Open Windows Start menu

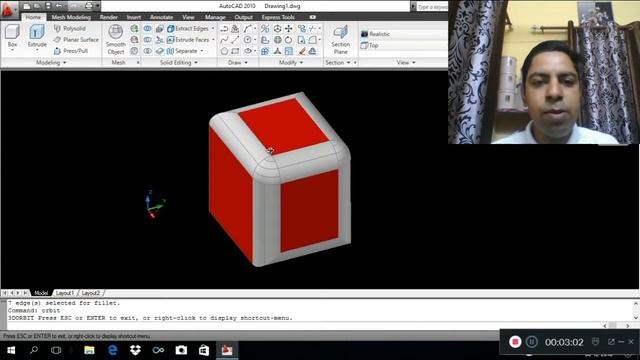pyautogui.click(x=11, y=350)
